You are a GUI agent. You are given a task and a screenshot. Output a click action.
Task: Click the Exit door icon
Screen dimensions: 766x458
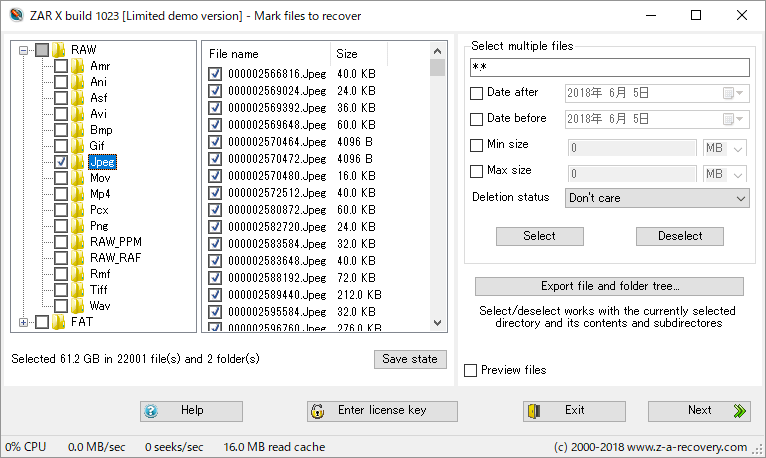point(534,411)
